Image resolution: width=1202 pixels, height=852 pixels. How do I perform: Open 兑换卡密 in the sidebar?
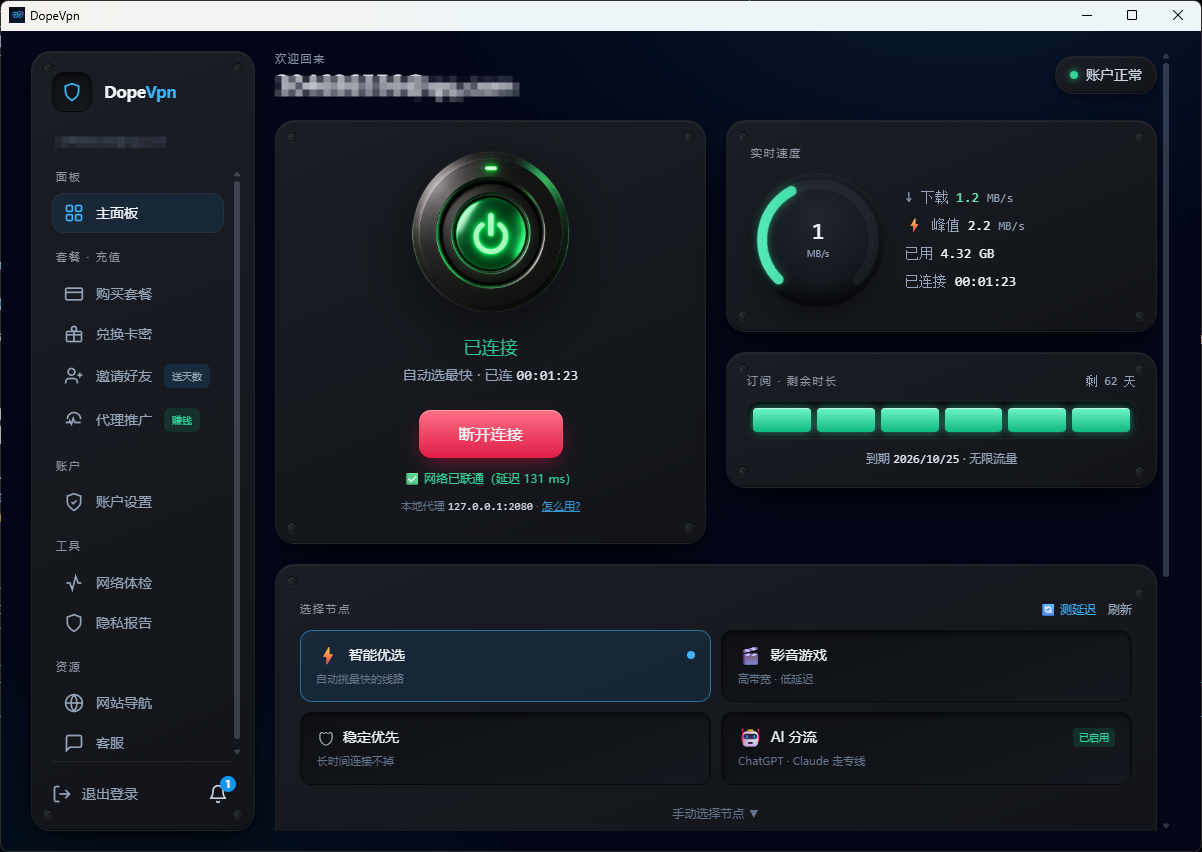[138, 334]
